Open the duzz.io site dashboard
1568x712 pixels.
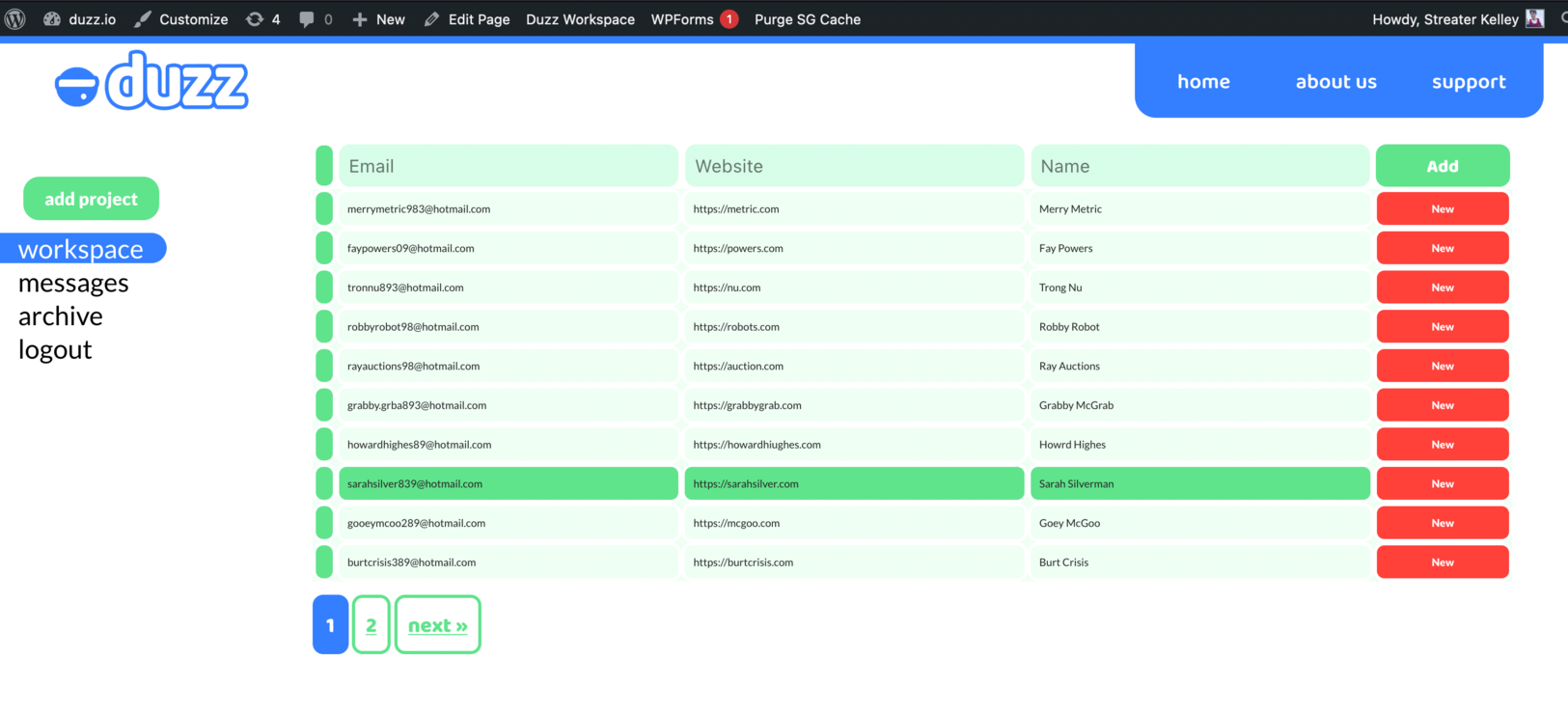coord(80,19)
